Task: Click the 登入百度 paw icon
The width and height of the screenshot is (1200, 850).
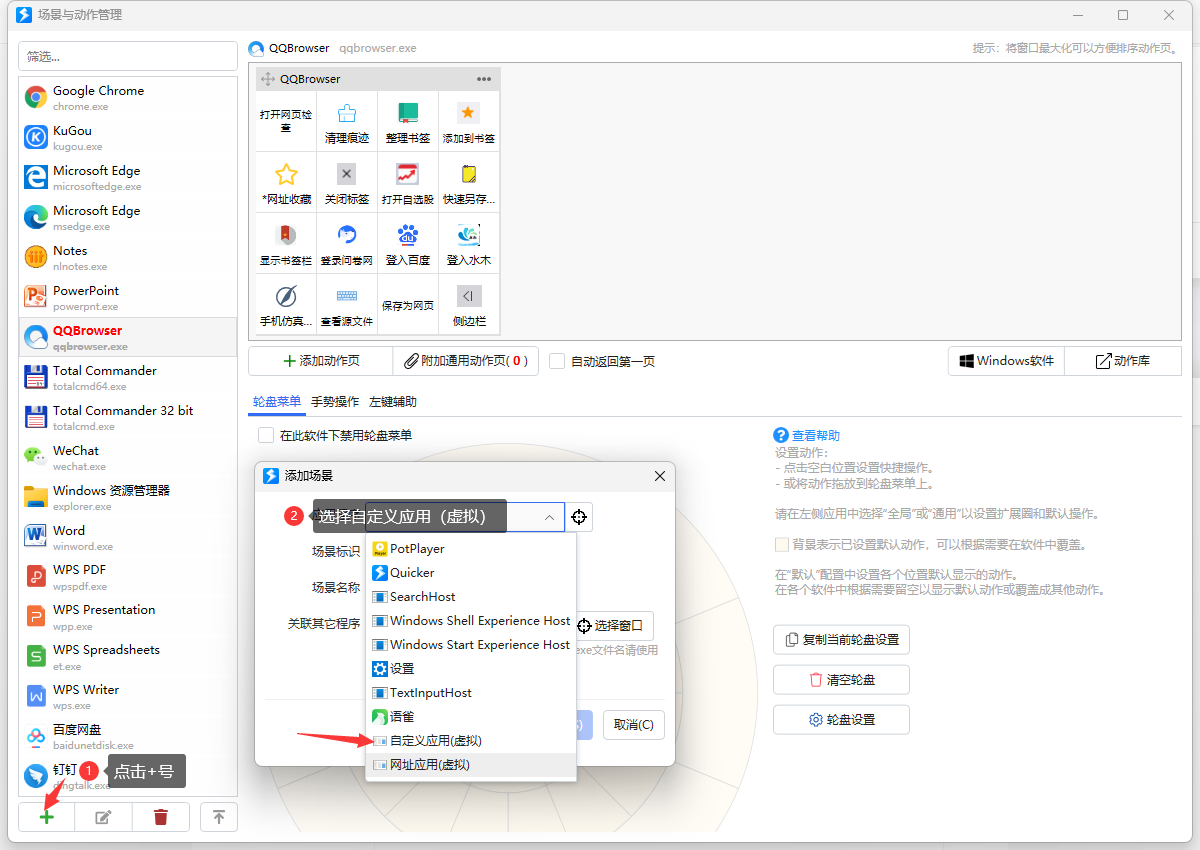Action: point(408,235)
